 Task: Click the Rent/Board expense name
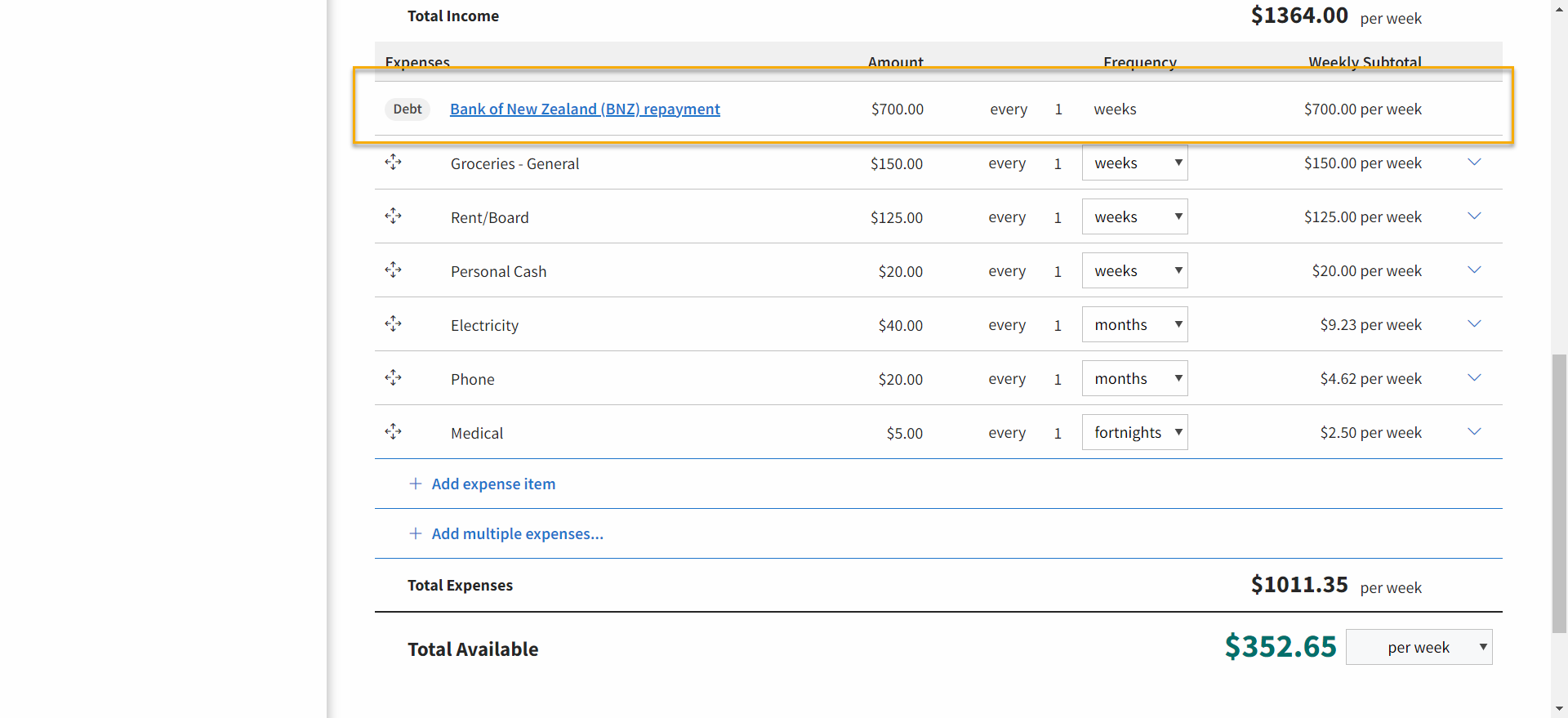[x=490, y=217]
